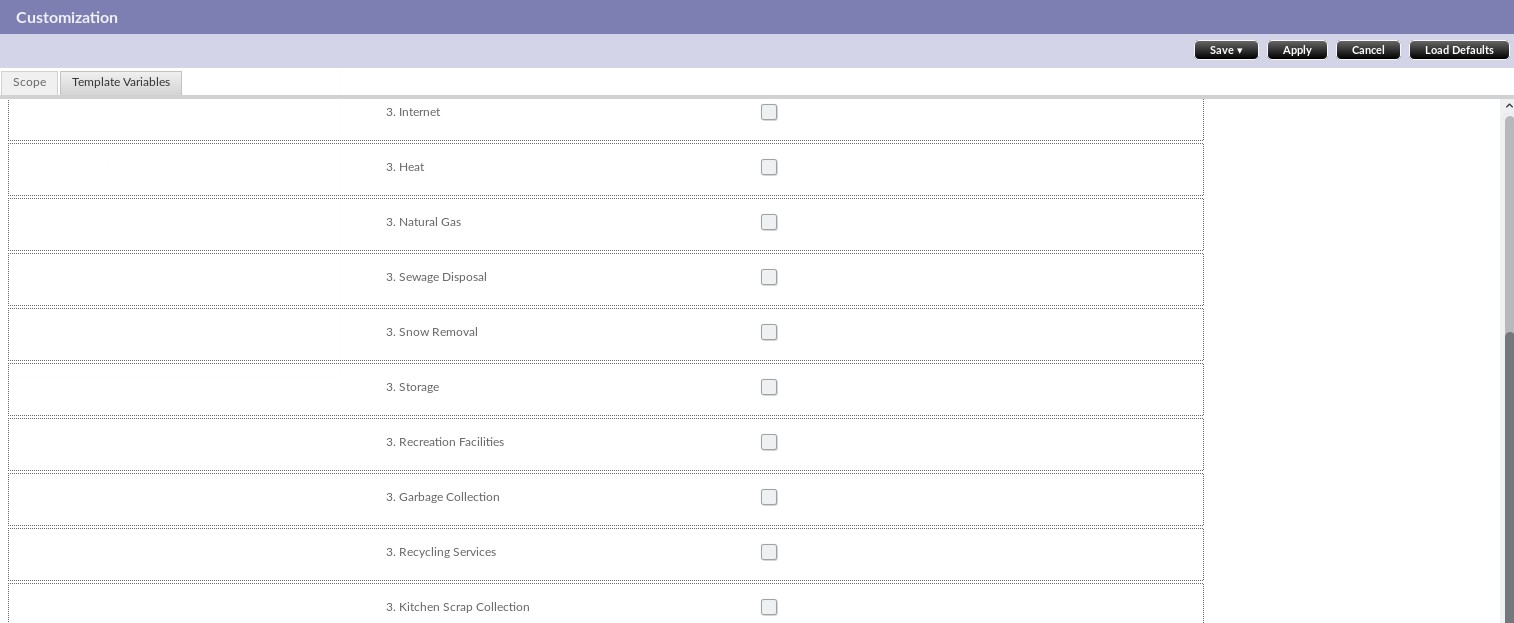Click the scrollbar up arrow
This screenshot has height=623, width=1514.
pos(1509,106)
